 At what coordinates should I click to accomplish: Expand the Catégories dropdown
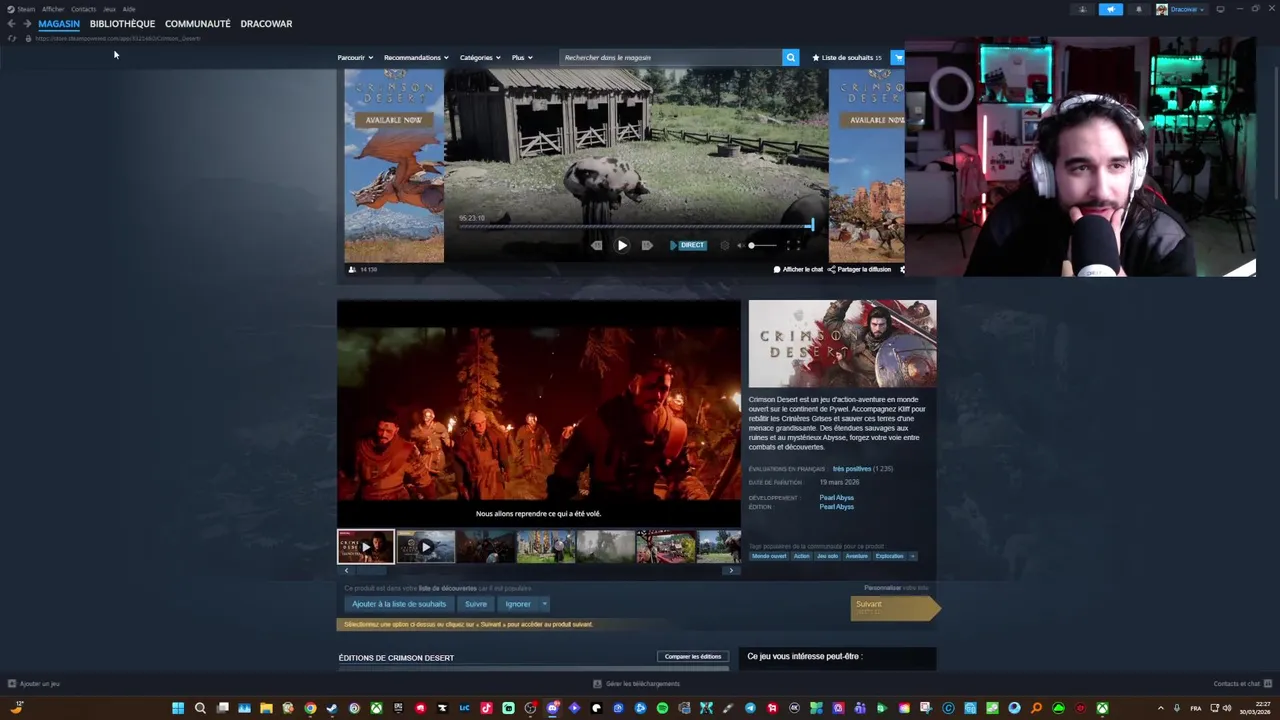[x=480, y=57]
